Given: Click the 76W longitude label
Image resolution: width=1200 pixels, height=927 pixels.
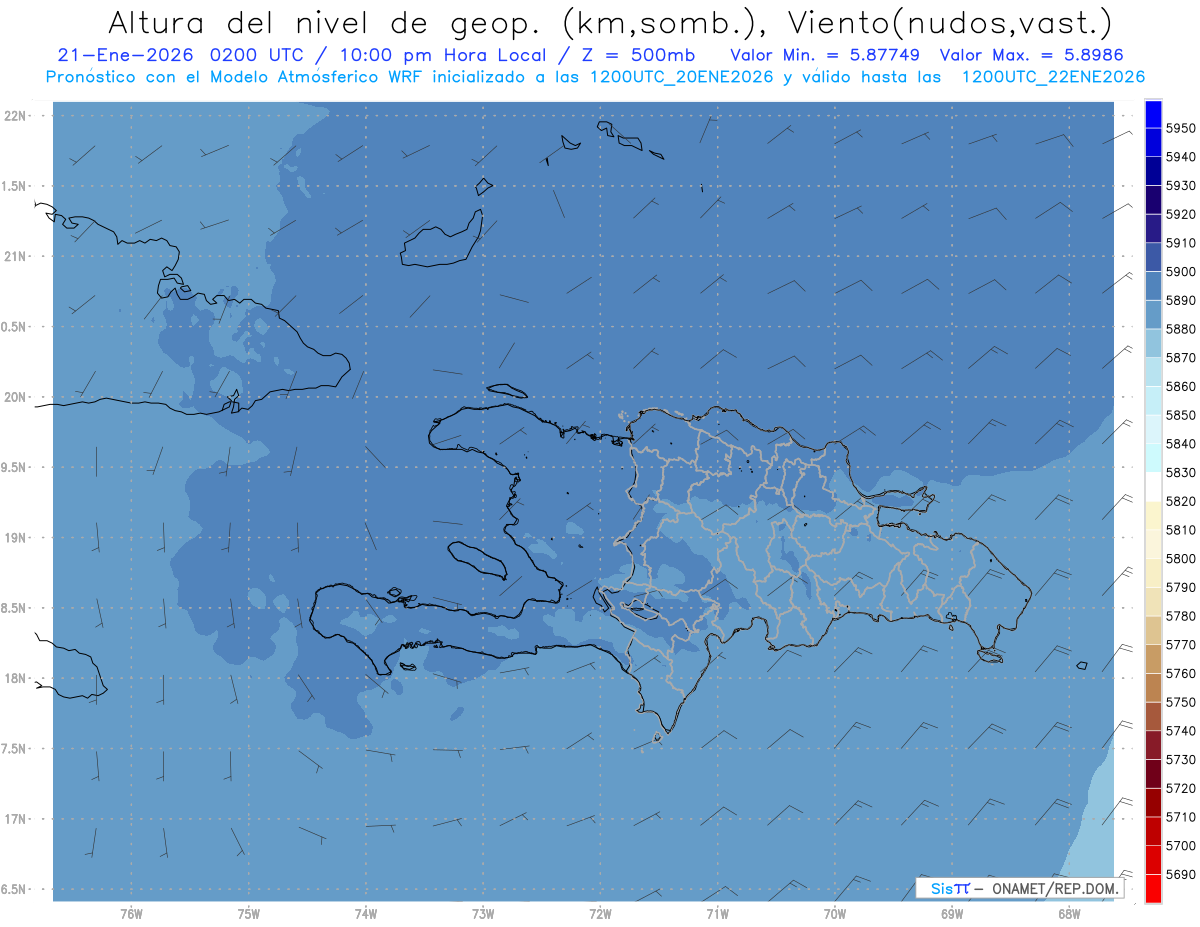Looking at the screenshot, I should tap(131, 914).
